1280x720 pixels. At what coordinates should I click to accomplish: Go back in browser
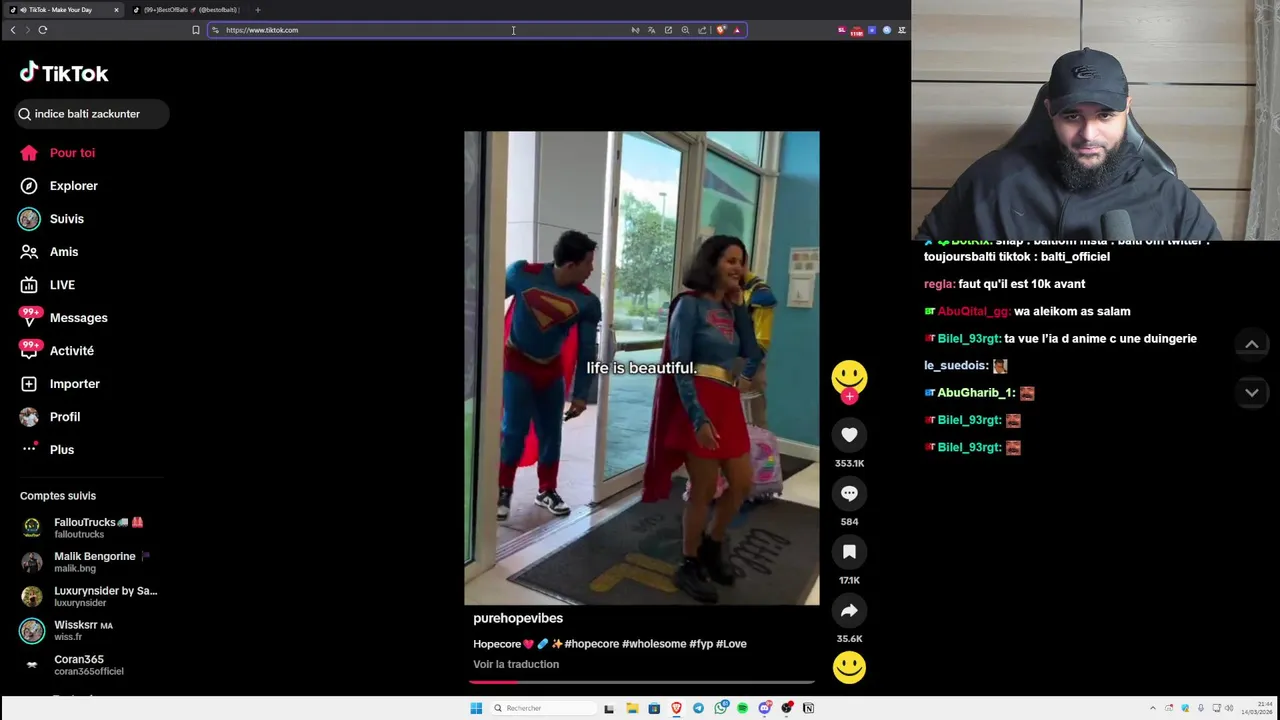pos(13,30)
